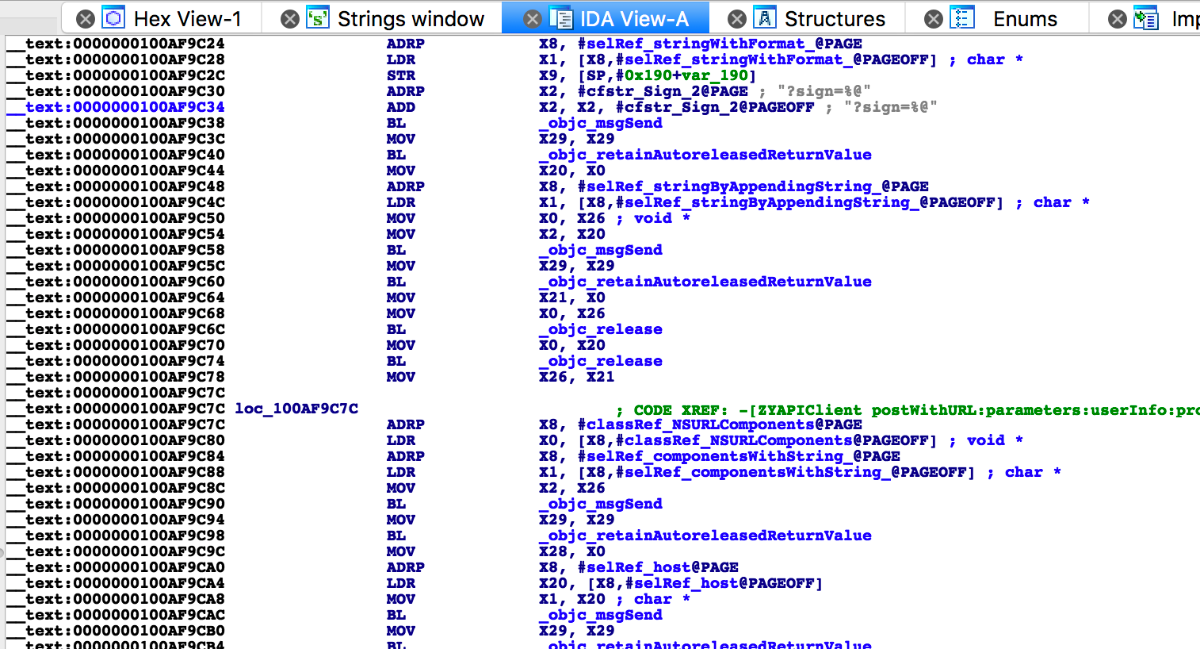1200x649 pixels.
Task: Click selRef_stringByAppendingString_@PAGE operand
Action: coord(754,186)
